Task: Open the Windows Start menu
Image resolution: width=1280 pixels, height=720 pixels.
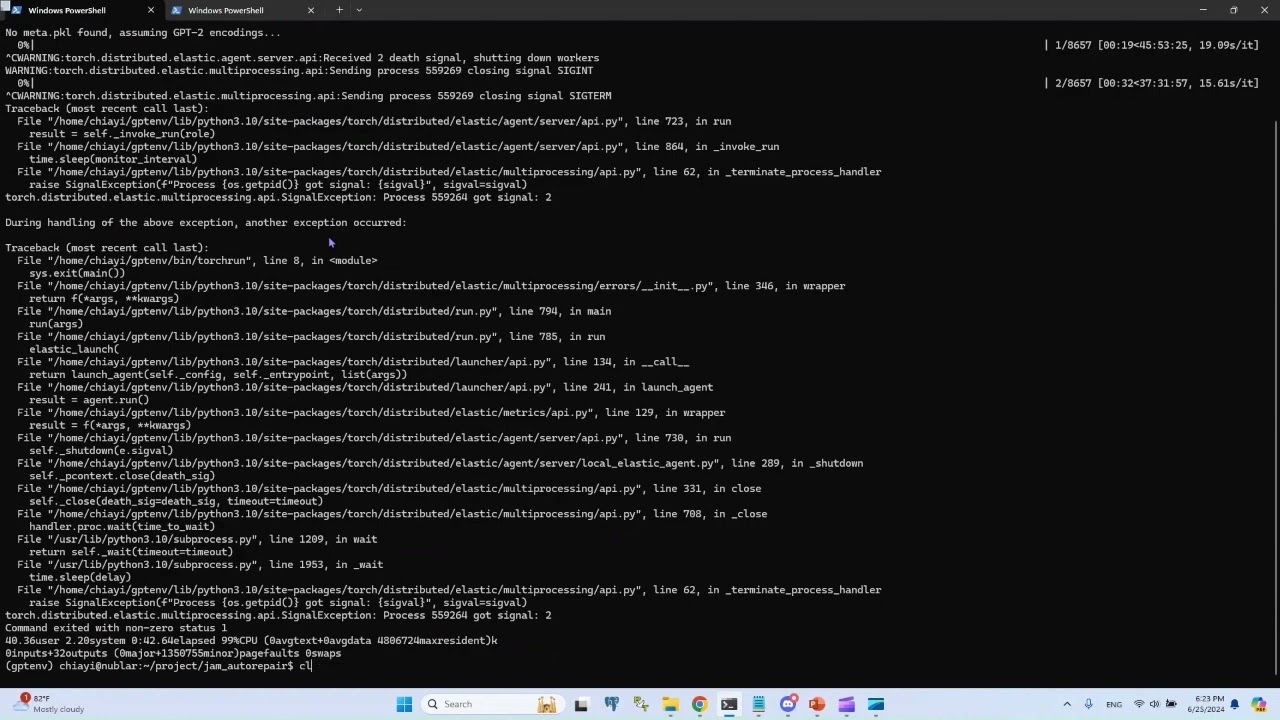Action: [x=404, y=704]
